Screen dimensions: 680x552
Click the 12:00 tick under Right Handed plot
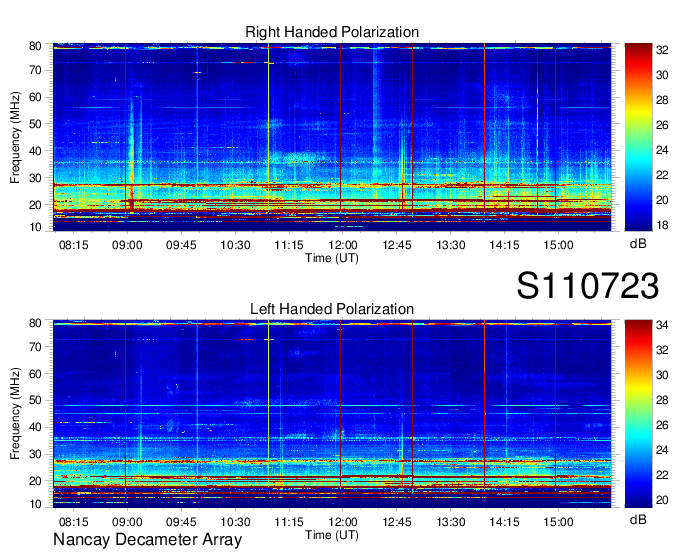click(x=343, y=245)
